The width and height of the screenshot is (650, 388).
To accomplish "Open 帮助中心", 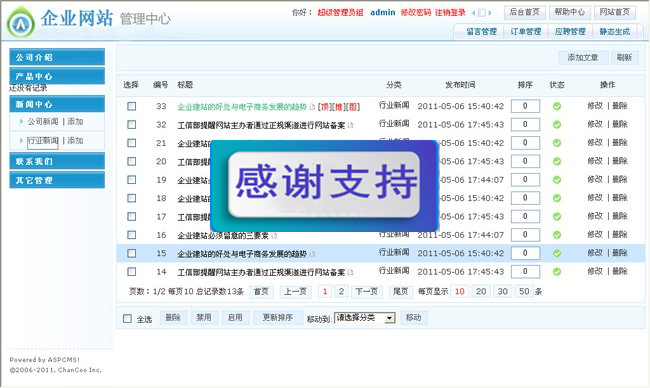I will click(570, 12).
